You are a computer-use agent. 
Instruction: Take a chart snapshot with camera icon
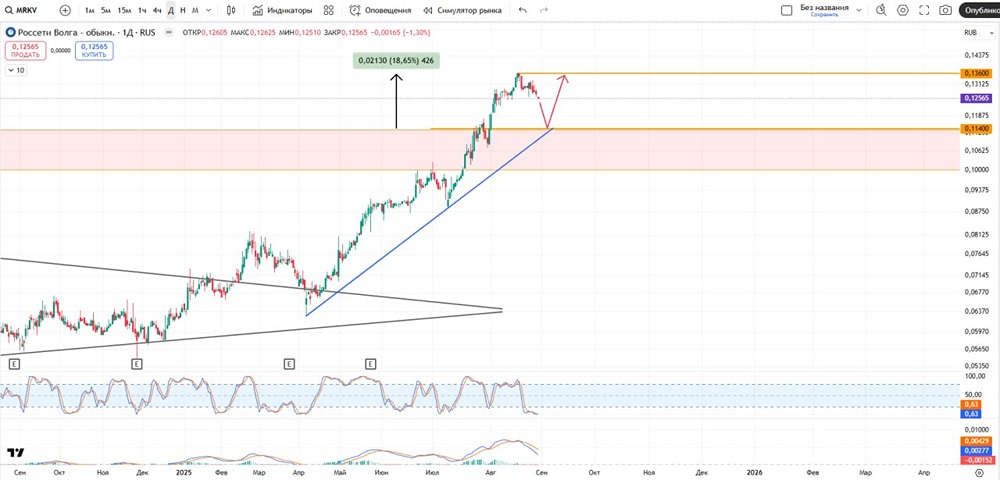946,10
